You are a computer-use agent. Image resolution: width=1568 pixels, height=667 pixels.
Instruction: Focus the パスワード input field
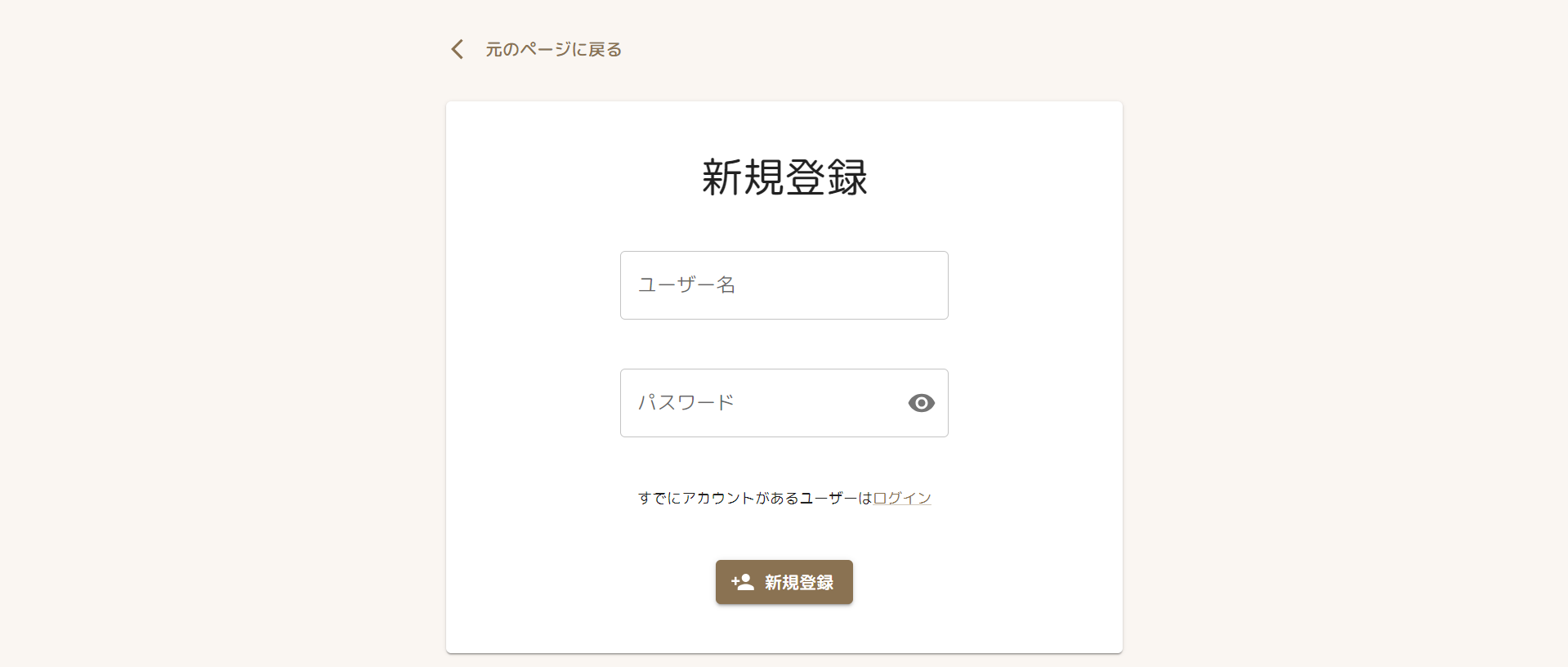[x=784, y=403]
